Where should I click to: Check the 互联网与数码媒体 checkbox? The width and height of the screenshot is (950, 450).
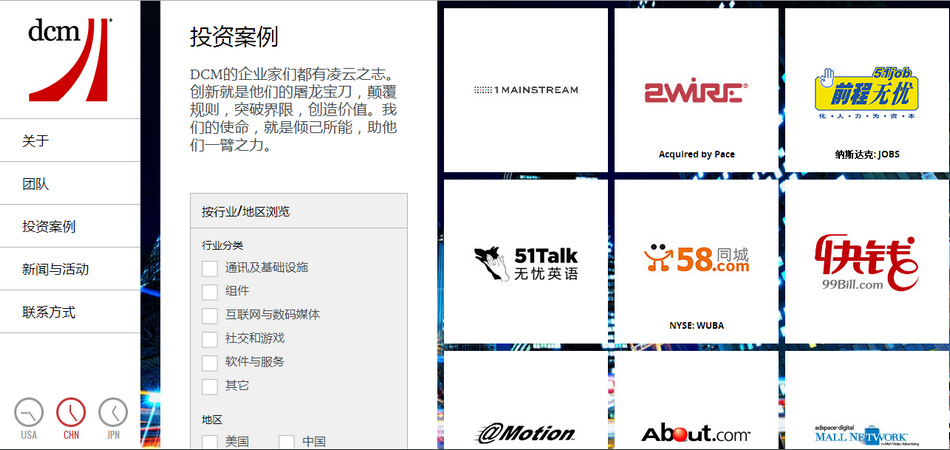pos(210,316)
